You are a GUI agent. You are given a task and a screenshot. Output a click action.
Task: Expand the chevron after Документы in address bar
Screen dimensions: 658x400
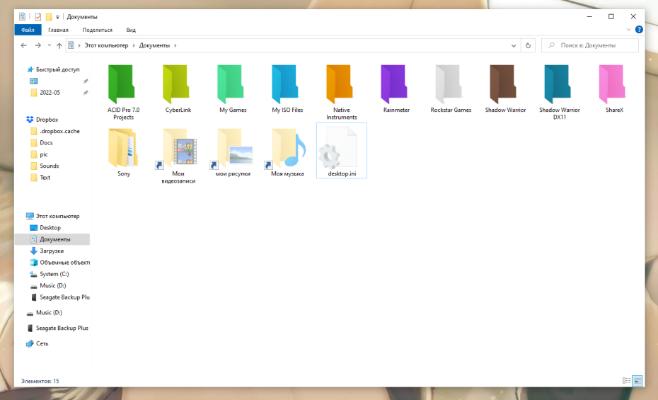(175, 45)
